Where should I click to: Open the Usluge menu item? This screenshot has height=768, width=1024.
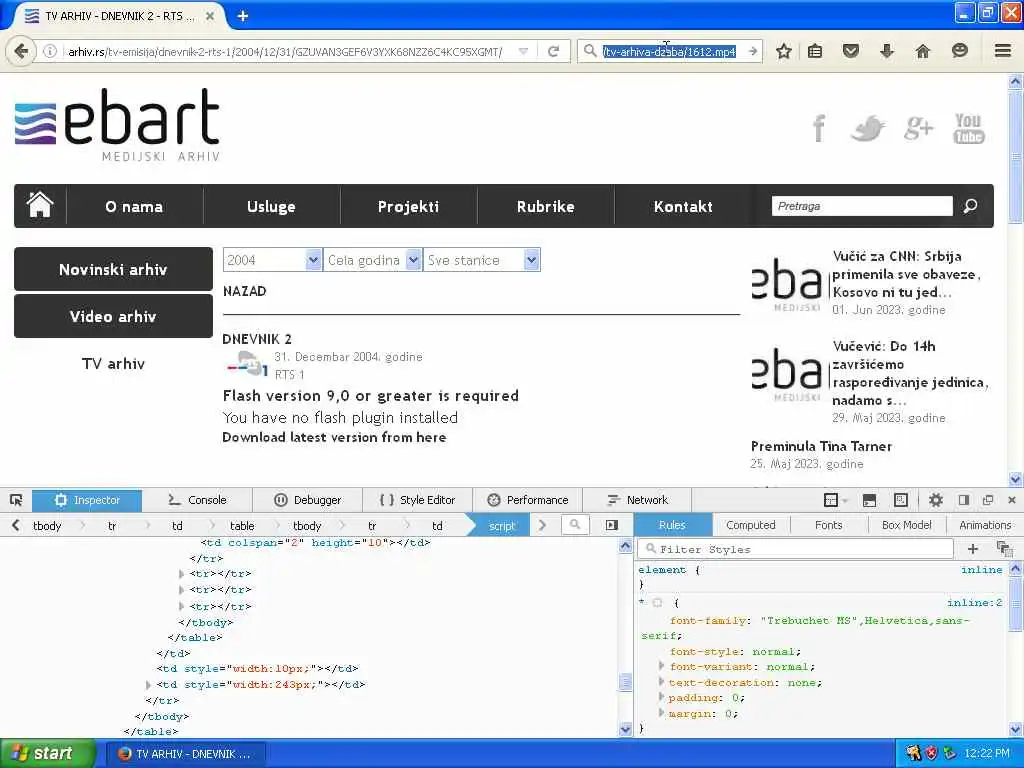[x=271, y=206]
